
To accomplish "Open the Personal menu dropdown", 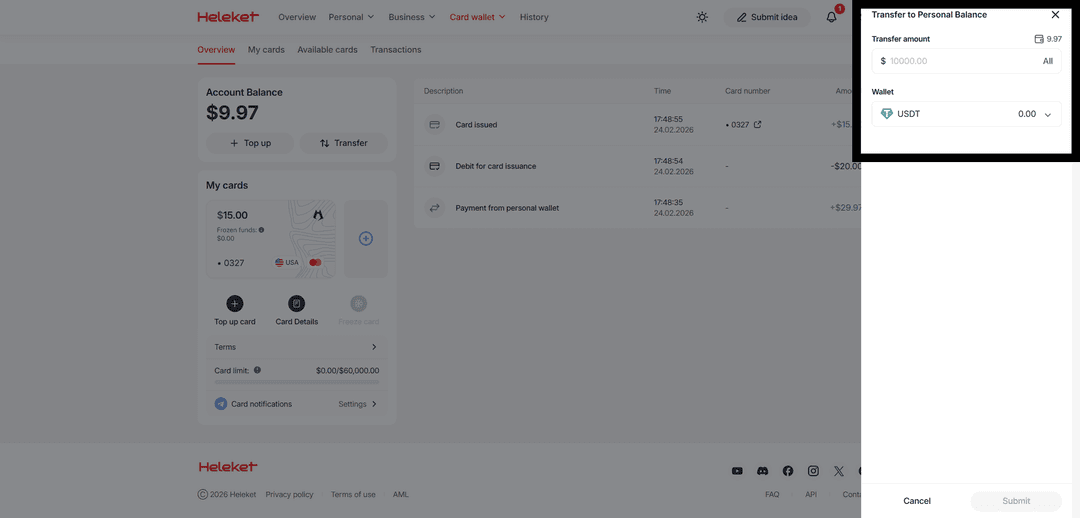I will [x=351, y=17].
